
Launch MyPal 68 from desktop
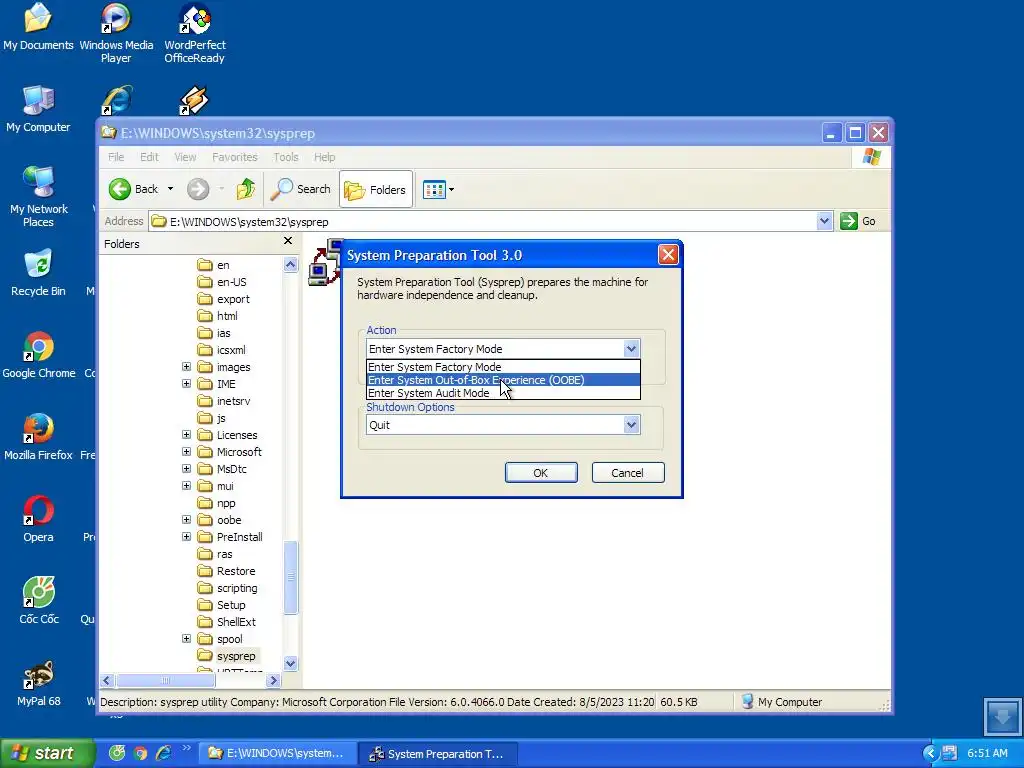click(39, 683)
